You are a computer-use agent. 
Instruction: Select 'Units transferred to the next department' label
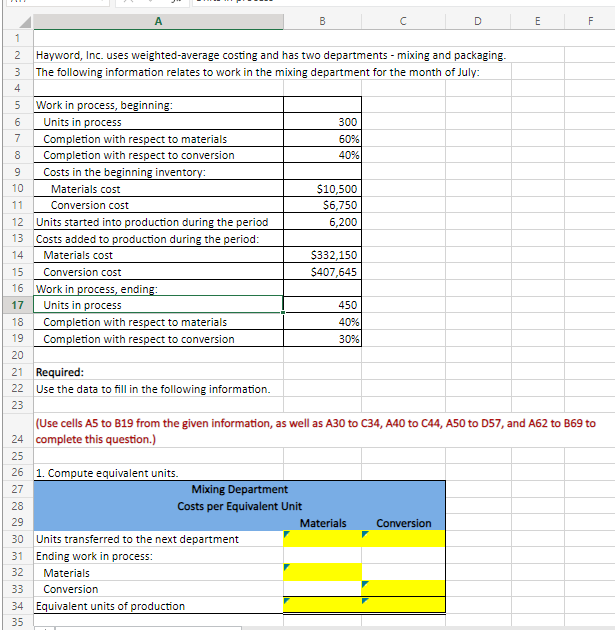158,539
